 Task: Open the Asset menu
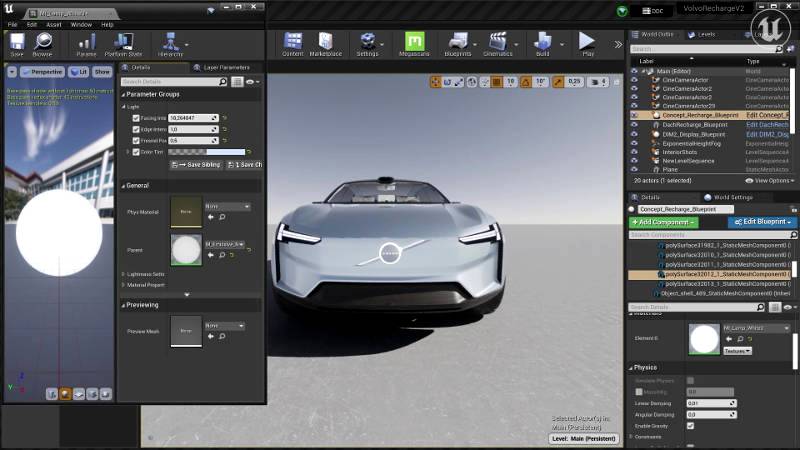[x=54, y=24]
